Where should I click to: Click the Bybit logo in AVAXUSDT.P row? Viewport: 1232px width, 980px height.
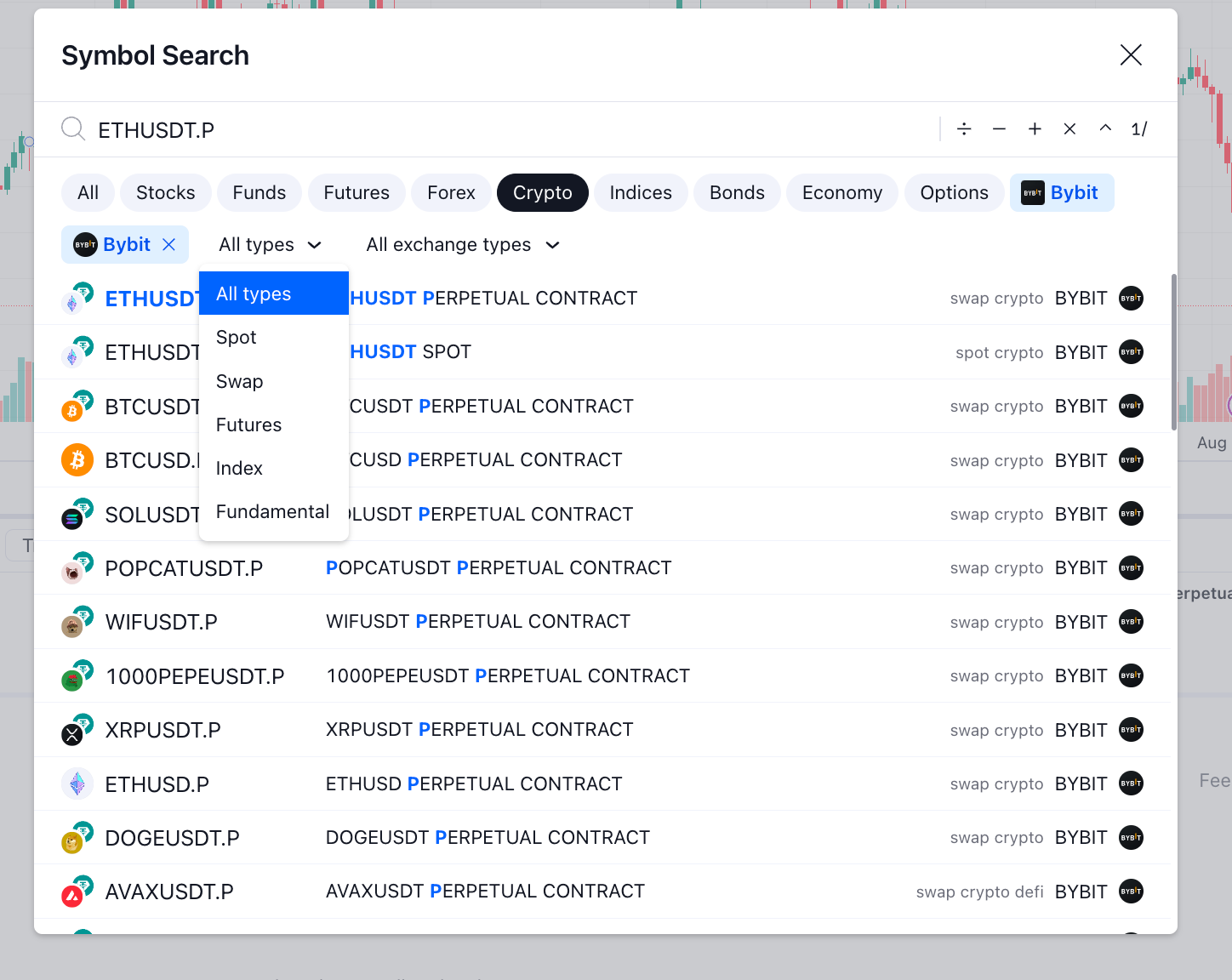tap(1131, 892)
